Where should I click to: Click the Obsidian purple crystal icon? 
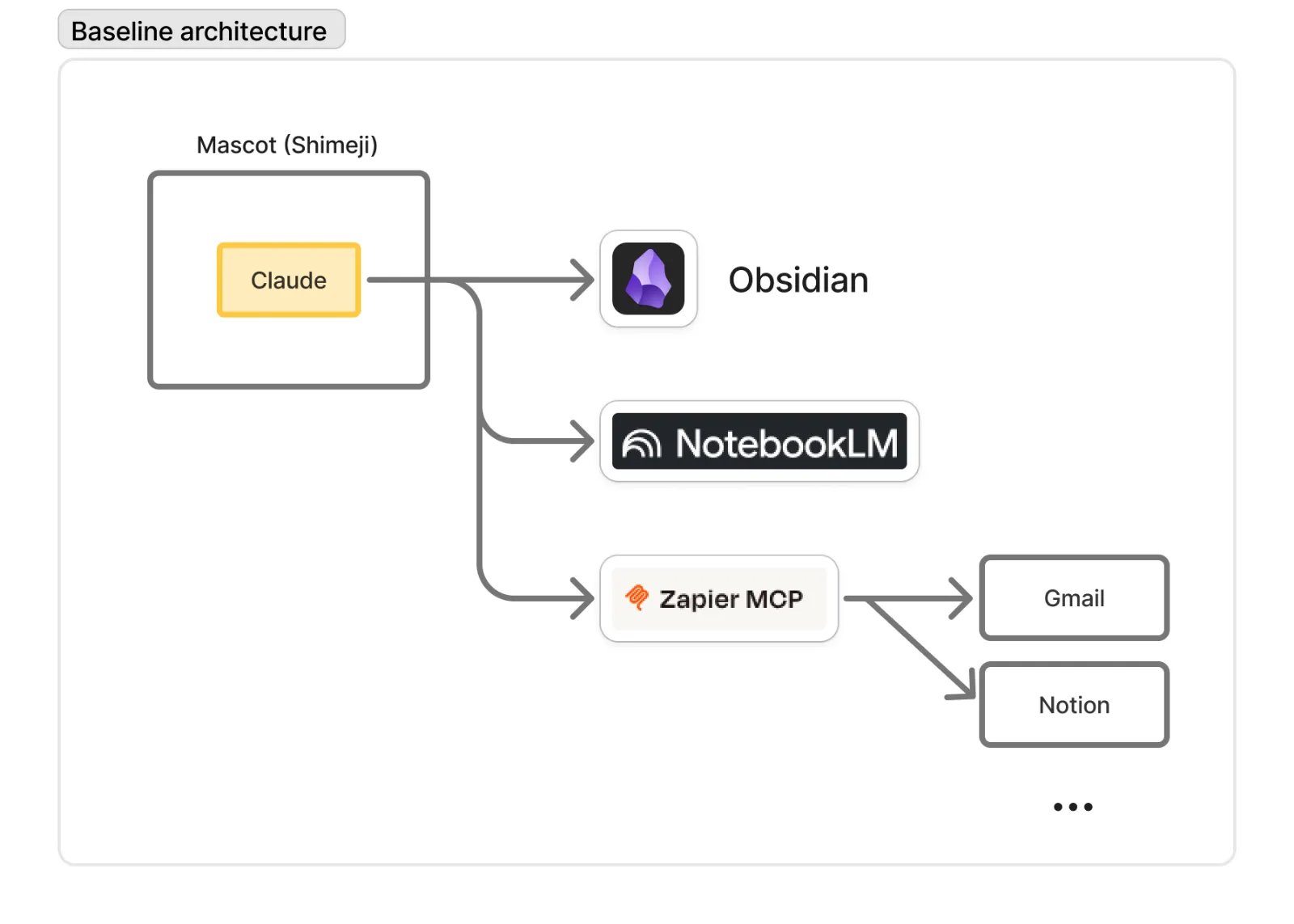649,279
